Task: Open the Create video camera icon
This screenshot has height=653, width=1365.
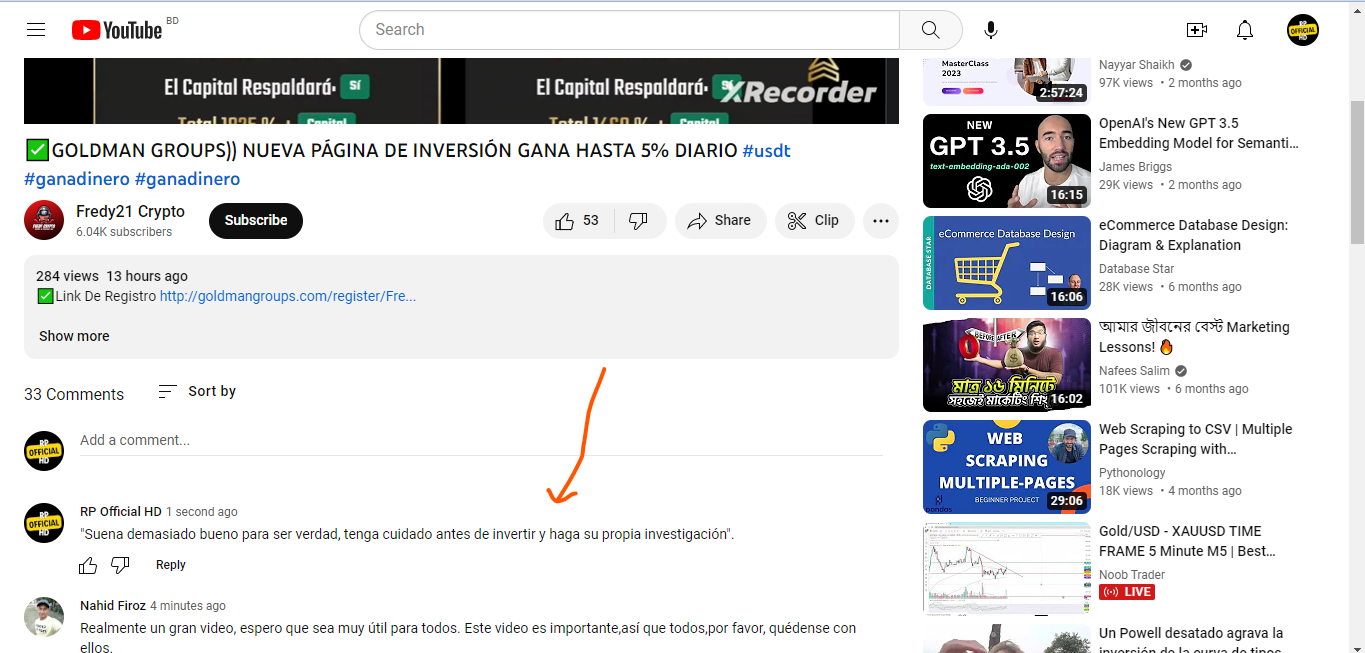Action: (x=1197, y=30)
